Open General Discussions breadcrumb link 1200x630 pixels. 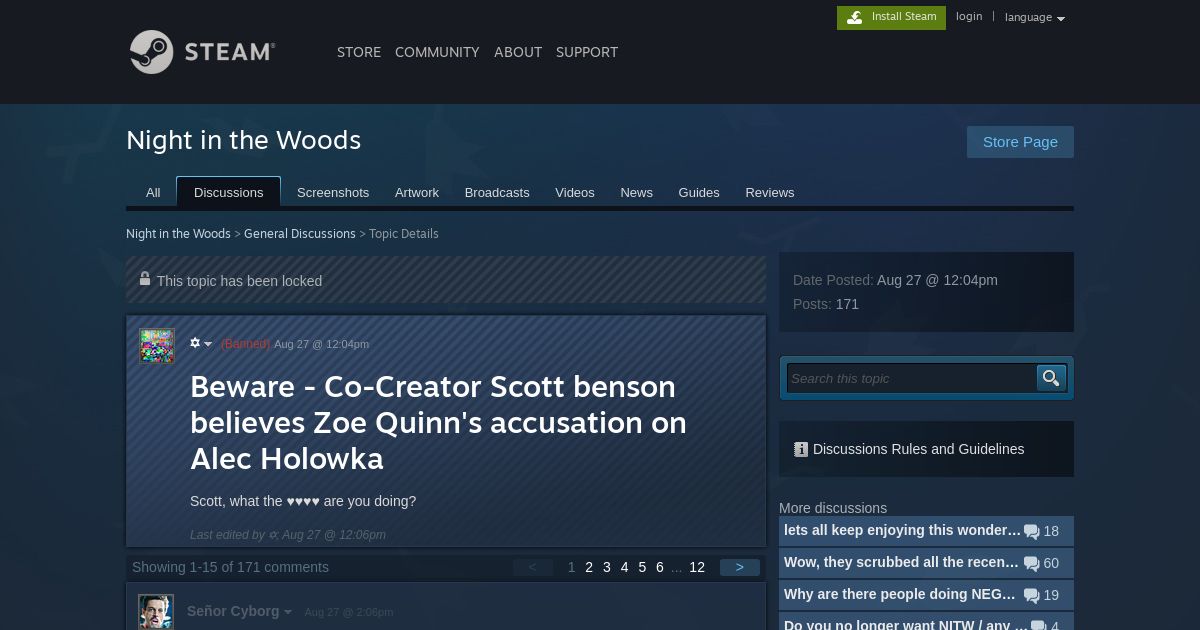[300, 234]
